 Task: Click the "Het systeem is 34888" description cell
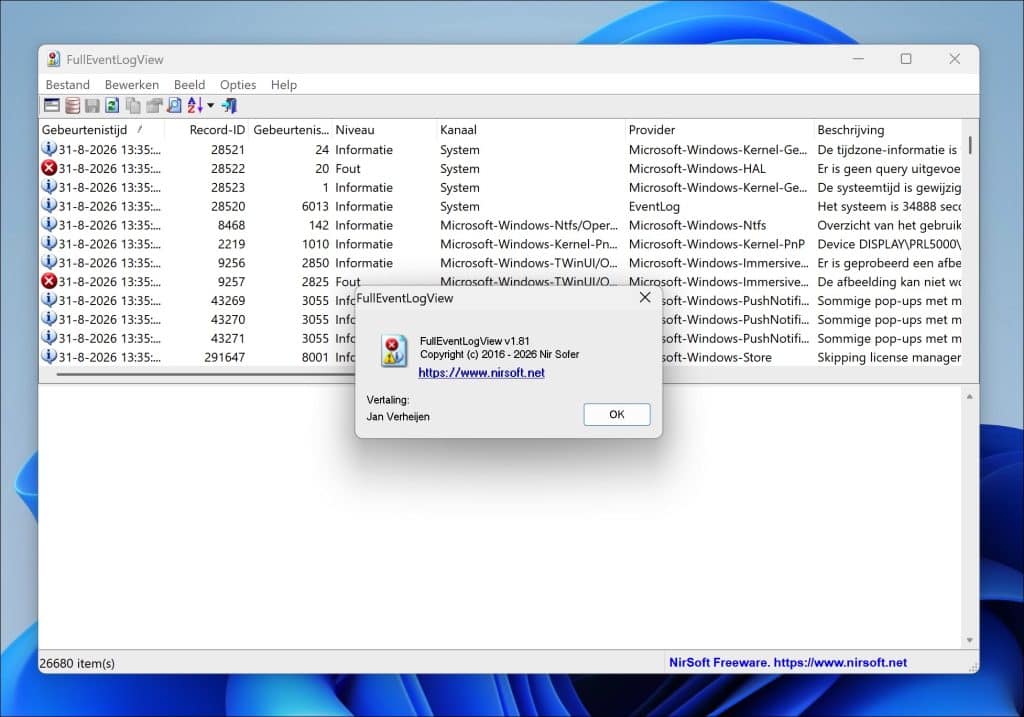pyautogui.click(x=888, y=206)
